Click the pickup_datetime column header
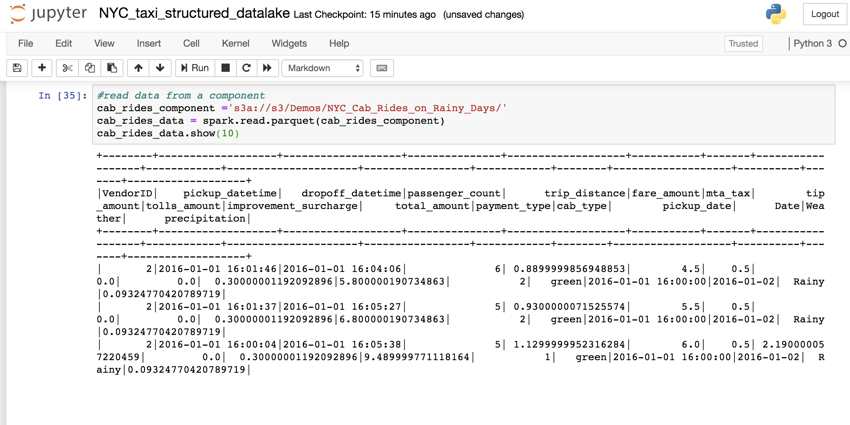The image size is (850, 425). tap(230, 194)
